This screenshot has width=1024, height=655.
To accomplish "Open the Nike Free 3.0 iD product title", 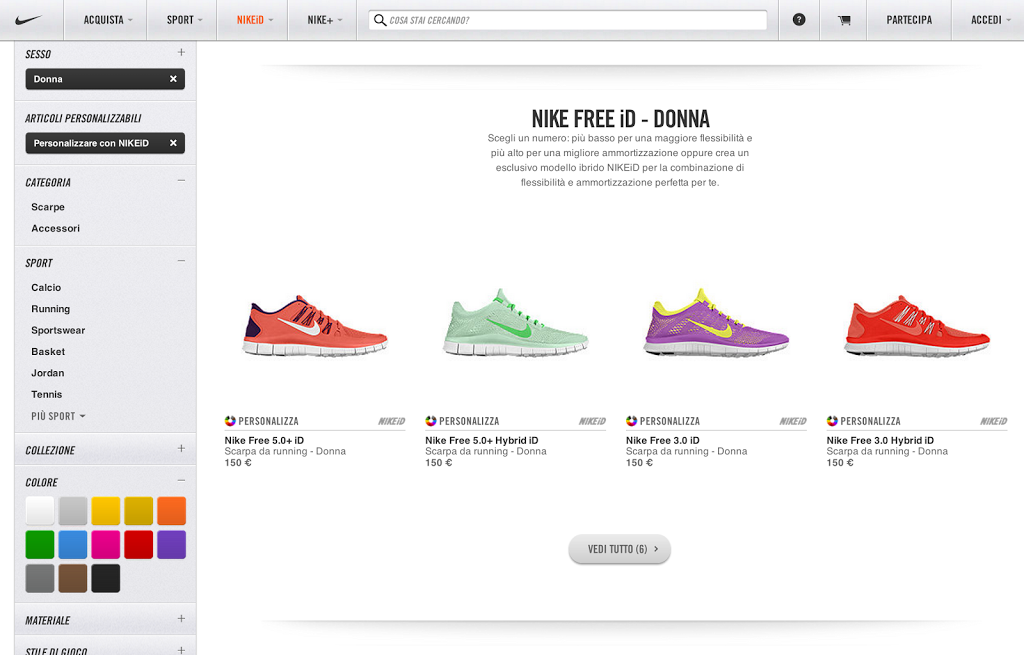I will pos(663,440).
